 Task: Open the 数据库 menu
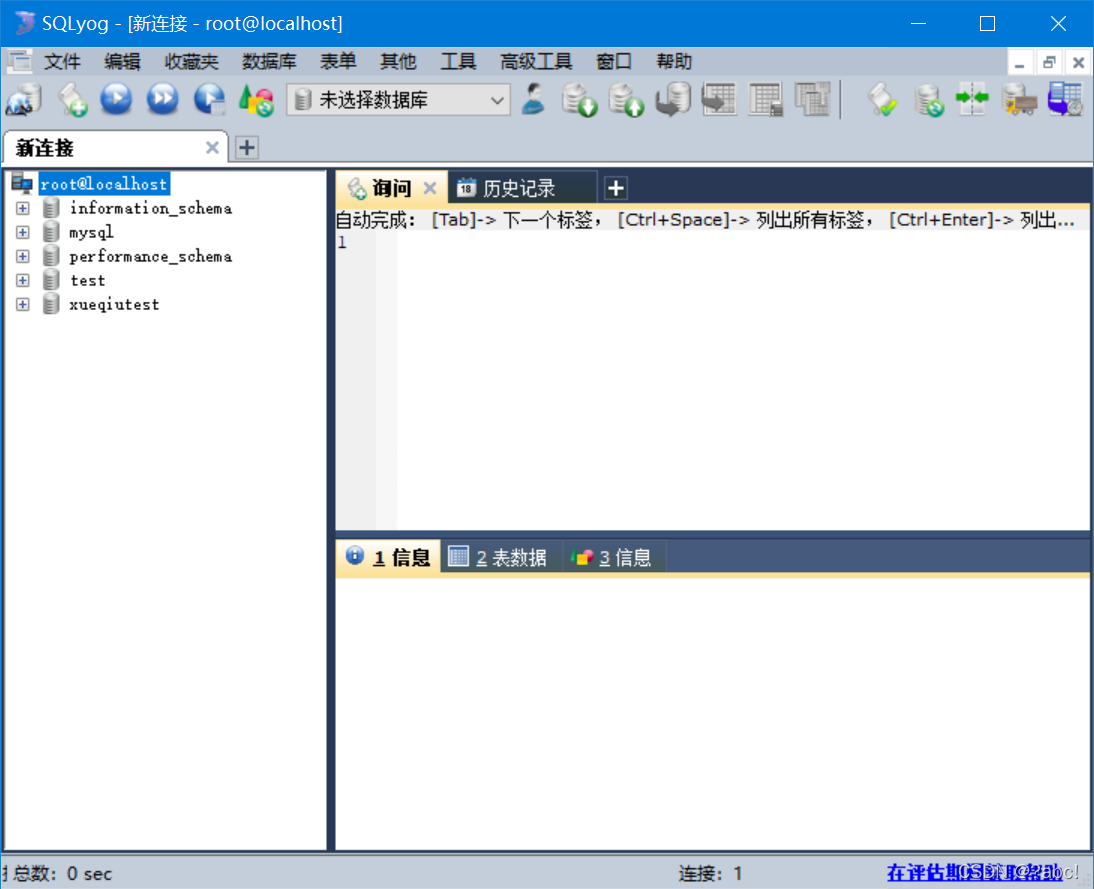(269, 62)
